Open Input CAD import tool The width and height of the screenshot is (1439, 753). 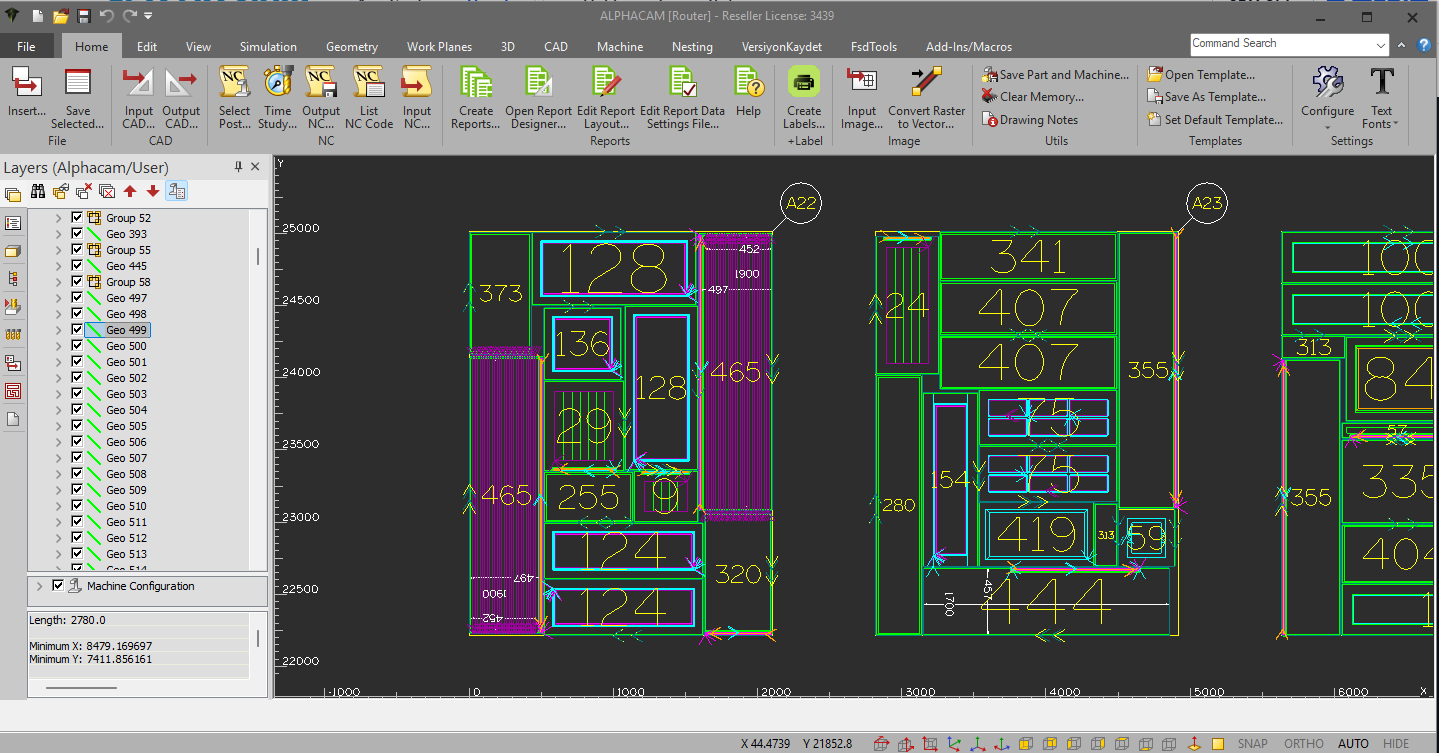tap(139, 84)
